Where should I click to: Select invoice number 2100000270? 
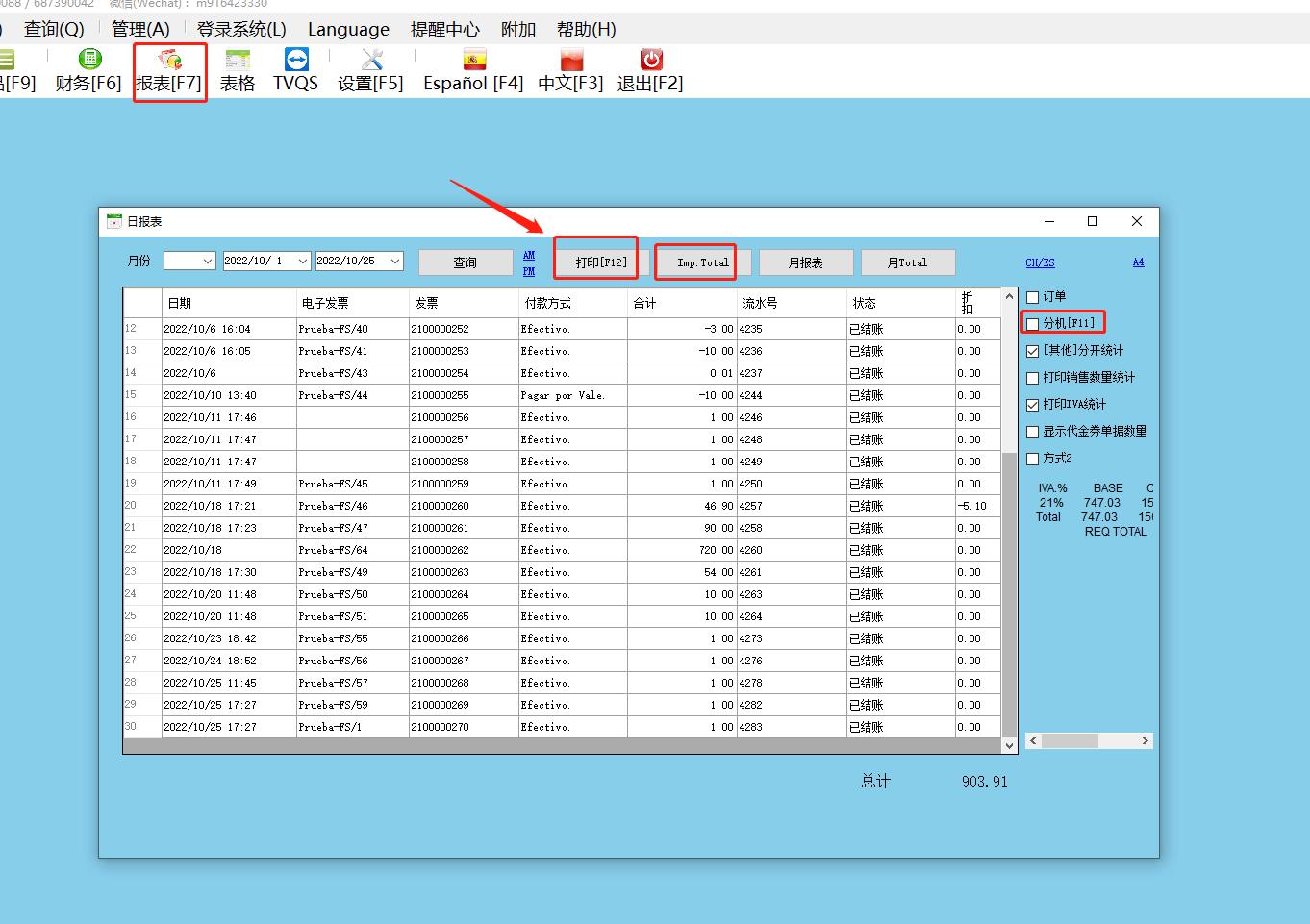464,727
